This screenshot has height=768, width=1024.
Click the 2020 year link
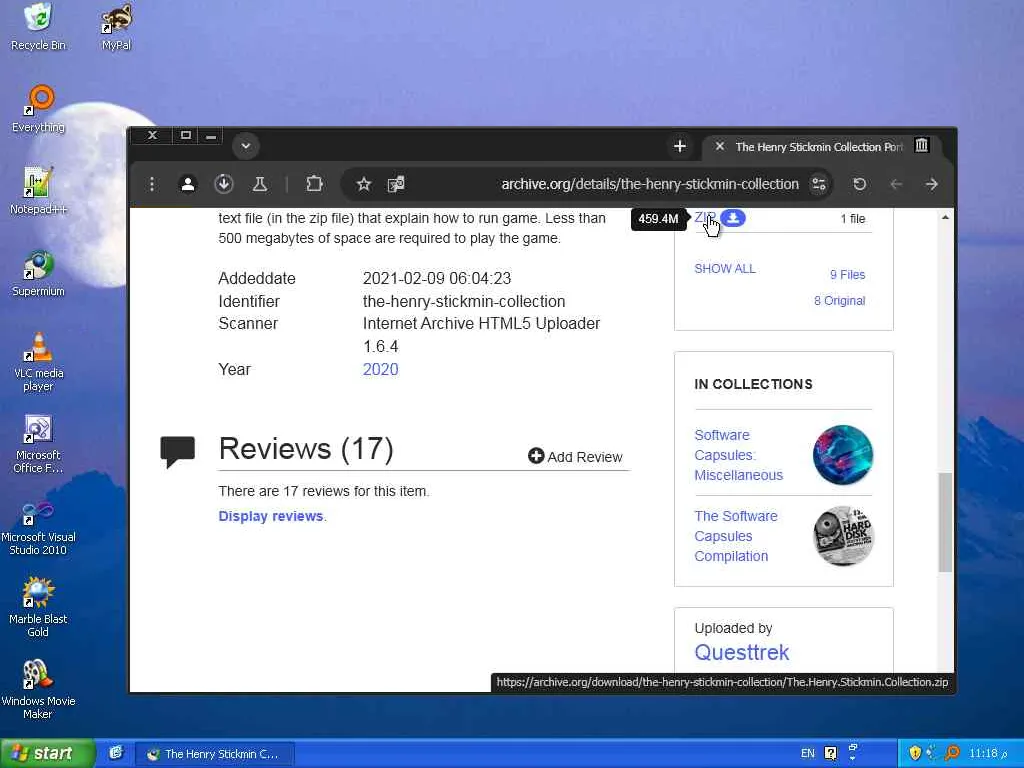click(x=380, y=370)
